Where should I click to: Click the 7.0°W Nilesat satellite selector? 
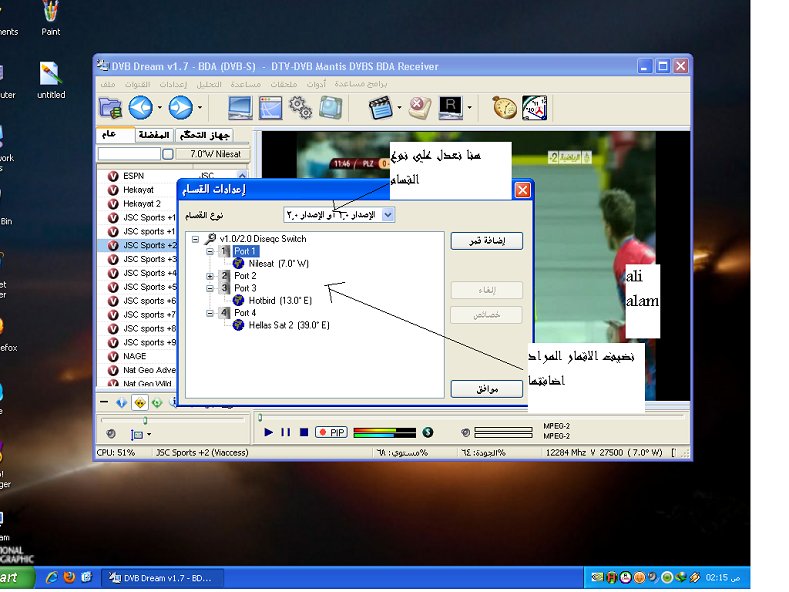tap(213, 154)
